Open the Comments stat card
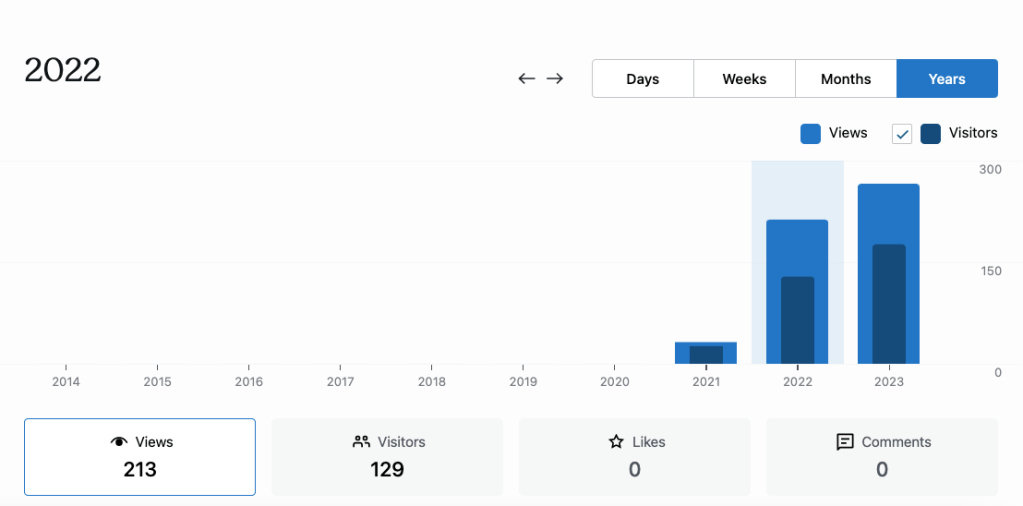The height and width of the screenshot is (506, 1023). coord(882,457)
